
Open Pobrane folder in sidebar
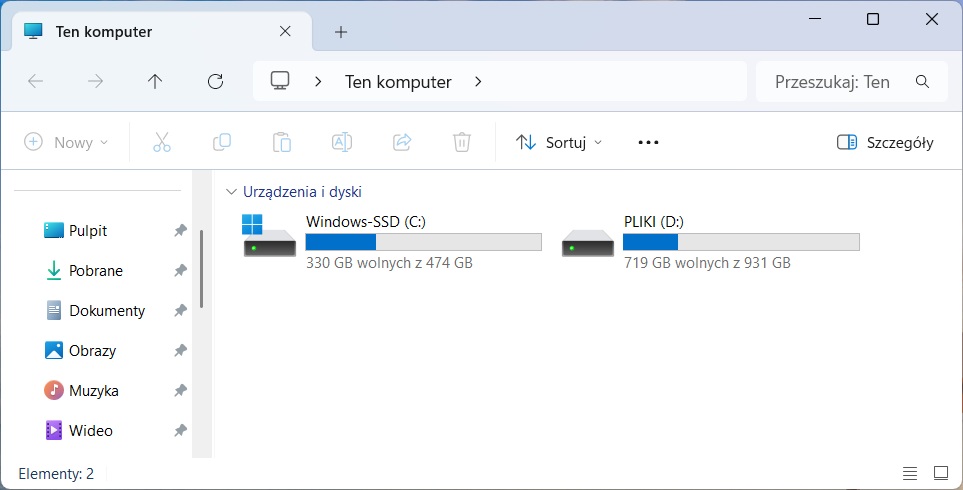pos(95,271)
